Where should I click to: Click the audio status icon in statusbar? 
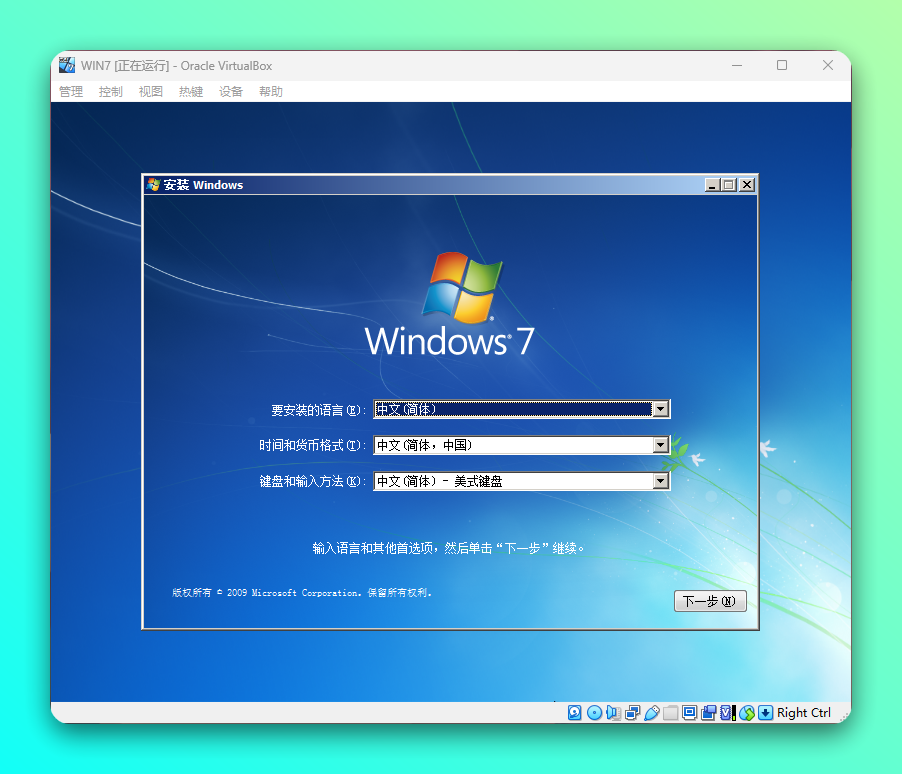pyautogui.click(x=613, y=712)
